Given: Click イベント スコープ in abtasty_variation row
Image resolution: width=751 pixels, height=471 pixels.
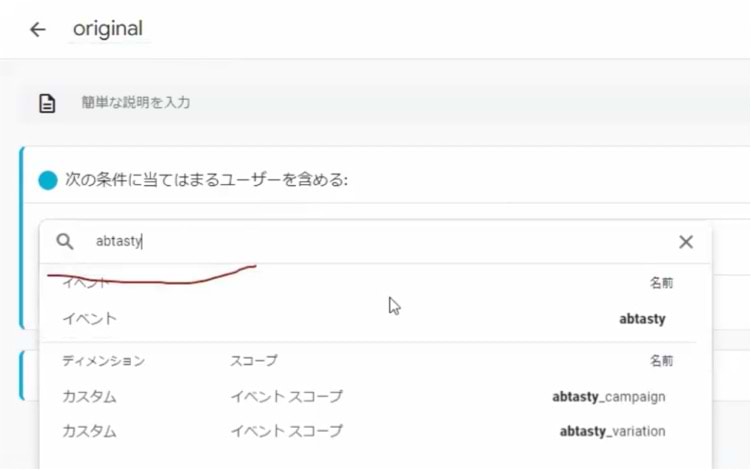Looking at the screenshot, I should point(287,431).
